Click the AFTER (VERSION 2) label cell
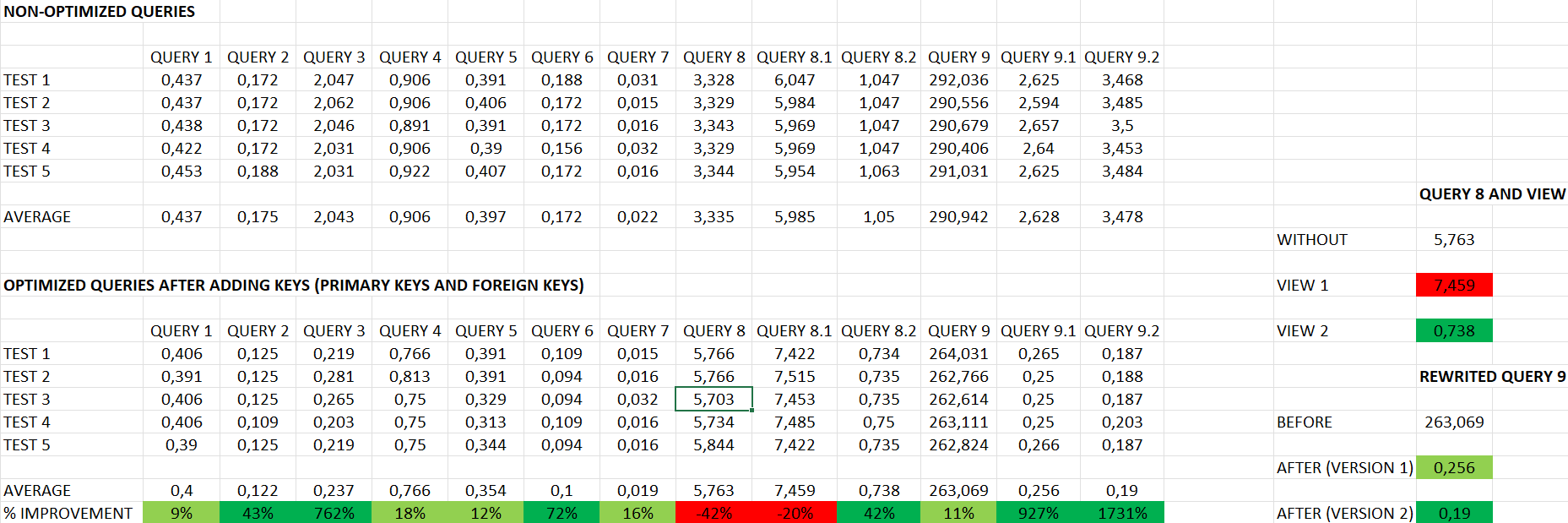This screenshot has height=523, width=1568. [x=1344, y=513]
